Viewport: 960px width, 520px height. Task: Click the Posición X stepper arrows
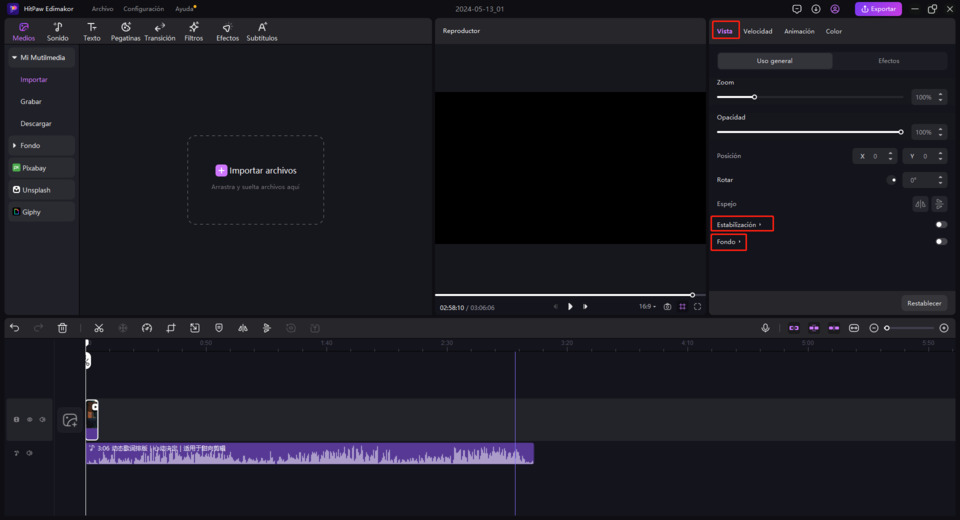click(890, 156)
